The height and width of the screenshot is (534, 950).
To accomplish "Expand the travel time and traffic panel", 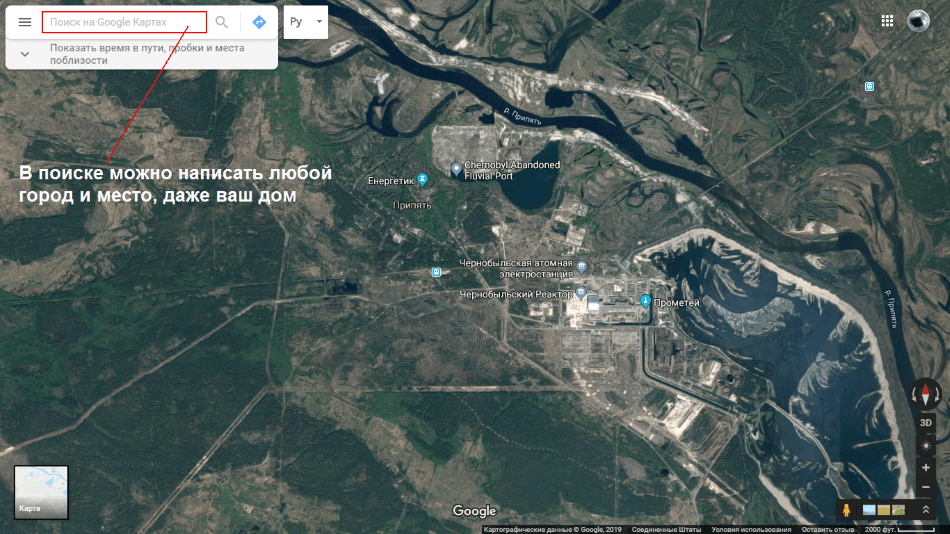I will [25, 54].
